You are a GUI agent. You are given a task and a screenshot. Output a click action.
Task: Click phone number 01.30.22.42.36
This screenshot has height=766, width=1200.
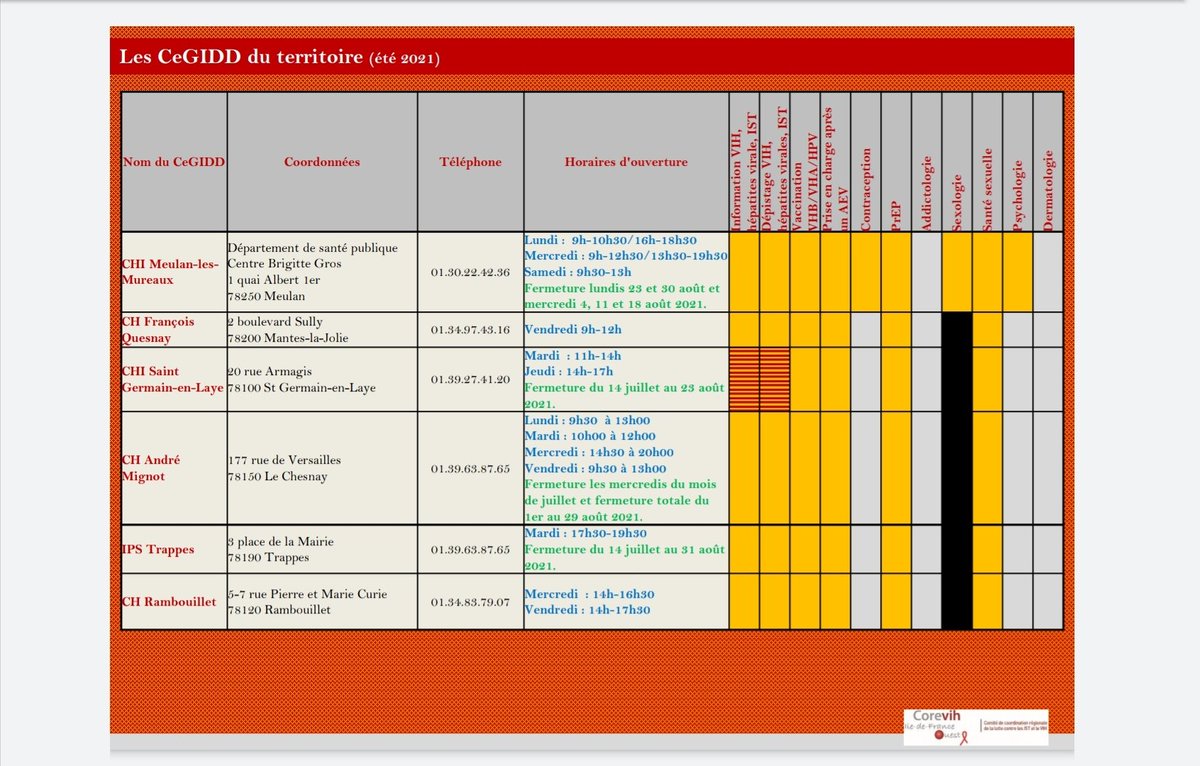tap(470, 272)
